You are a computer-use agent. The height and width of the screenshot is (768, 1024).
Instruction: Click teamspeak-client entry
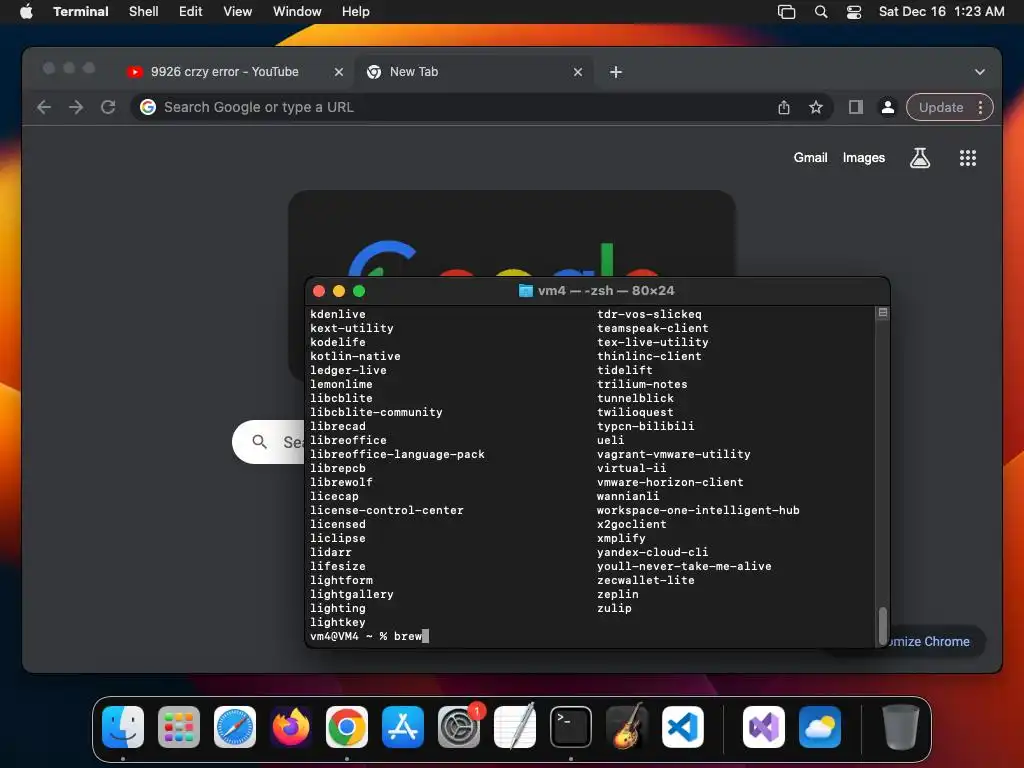pyautogui.click(x=652, y=328)
